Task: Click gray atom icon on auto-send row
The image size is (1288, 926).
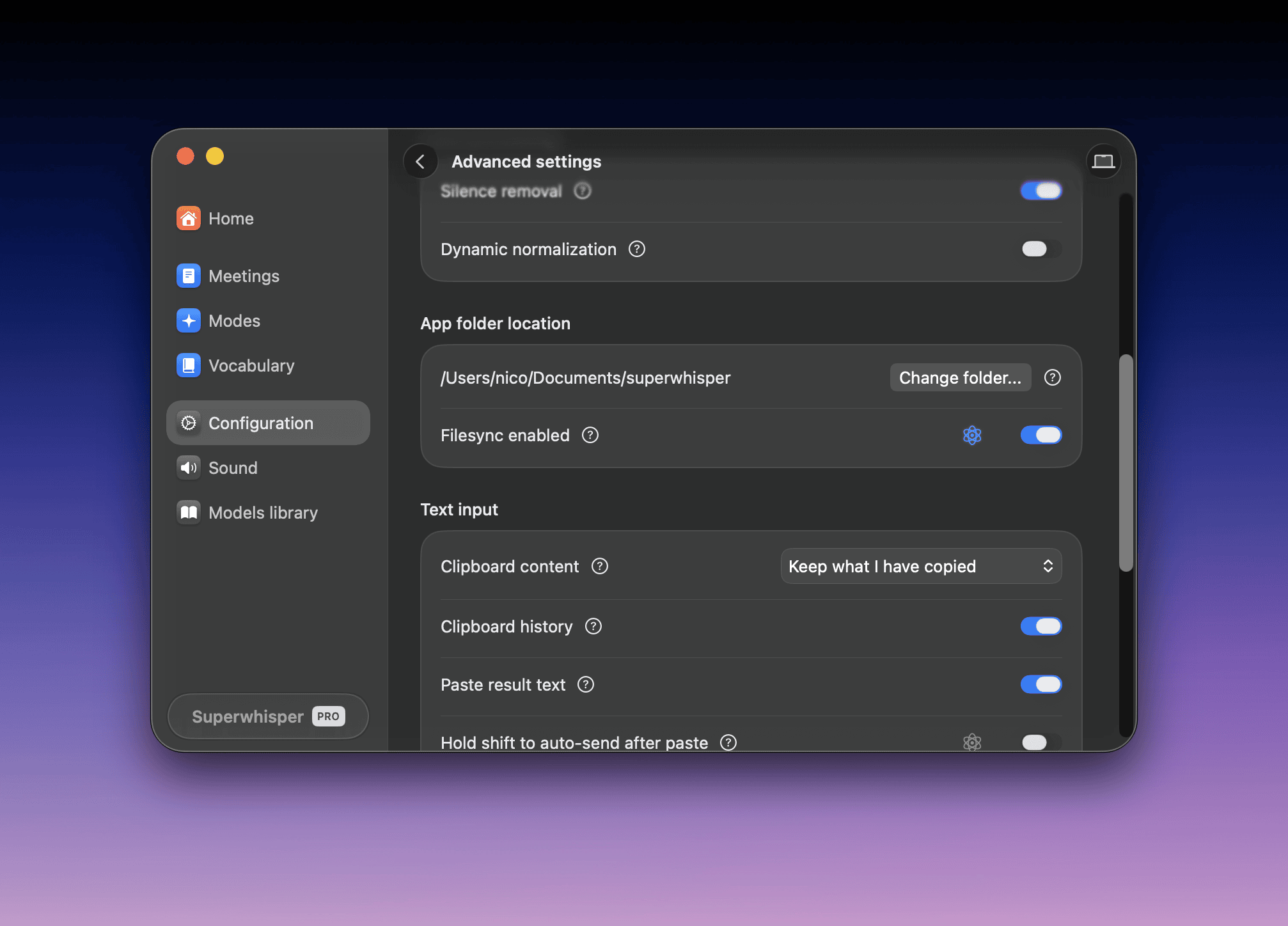Action: [x=971, y=742]
